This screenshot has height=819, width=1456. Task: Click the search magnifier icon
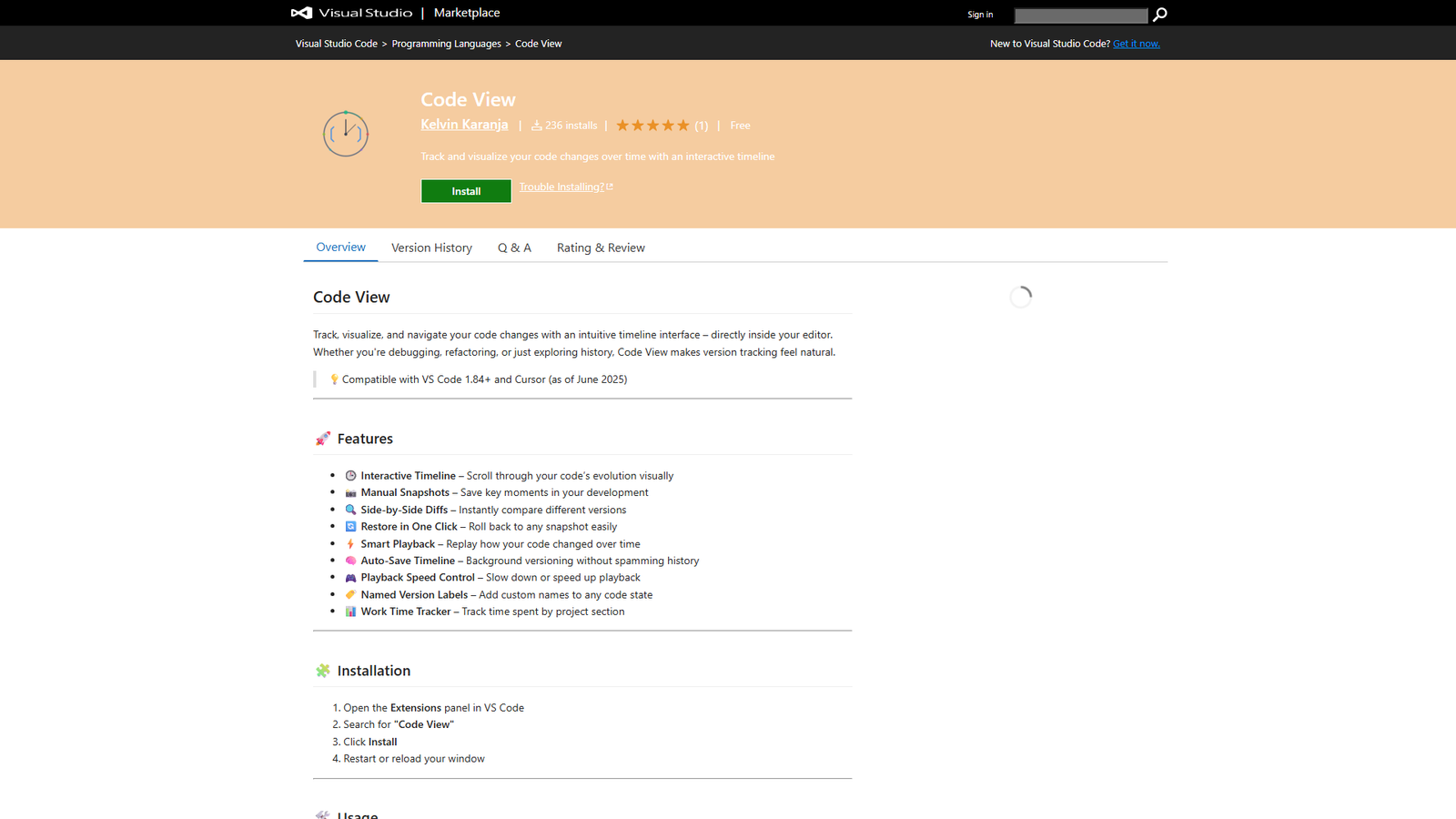coord(1159,15)
